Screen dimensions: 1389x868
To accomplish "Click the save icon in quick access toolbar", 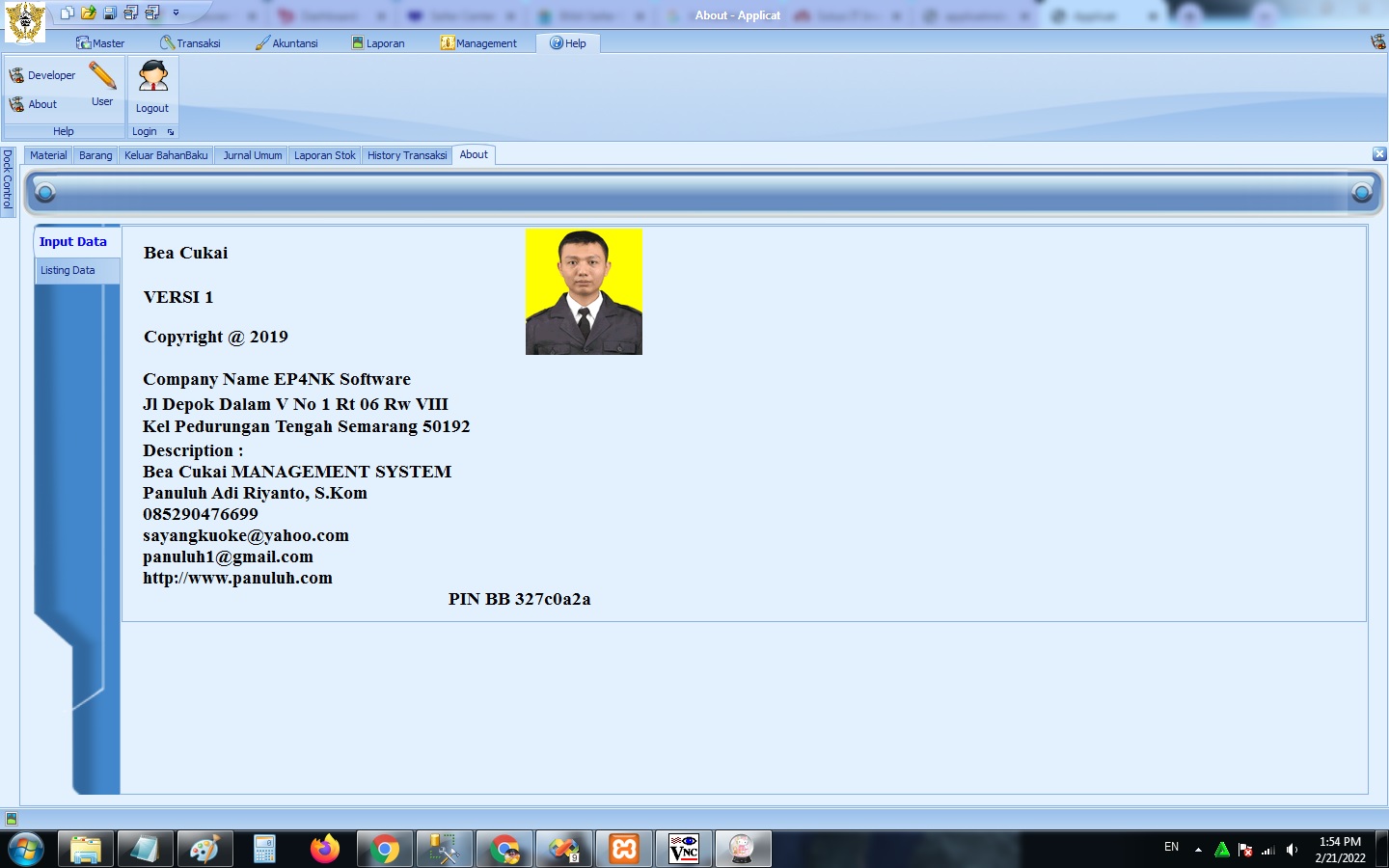I will click(x=110, y=13).
